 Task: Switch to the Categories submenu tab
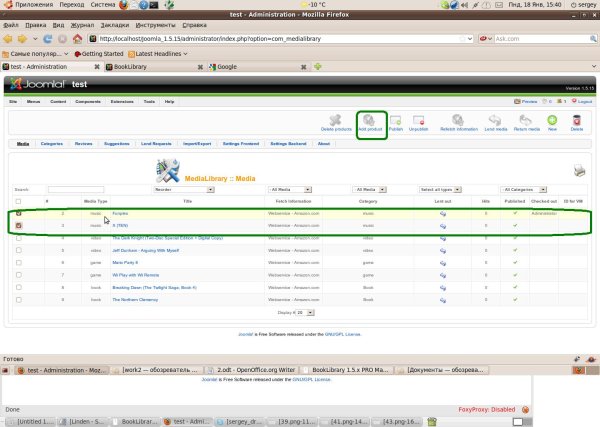pyautogui.click(x=52, y=144)
